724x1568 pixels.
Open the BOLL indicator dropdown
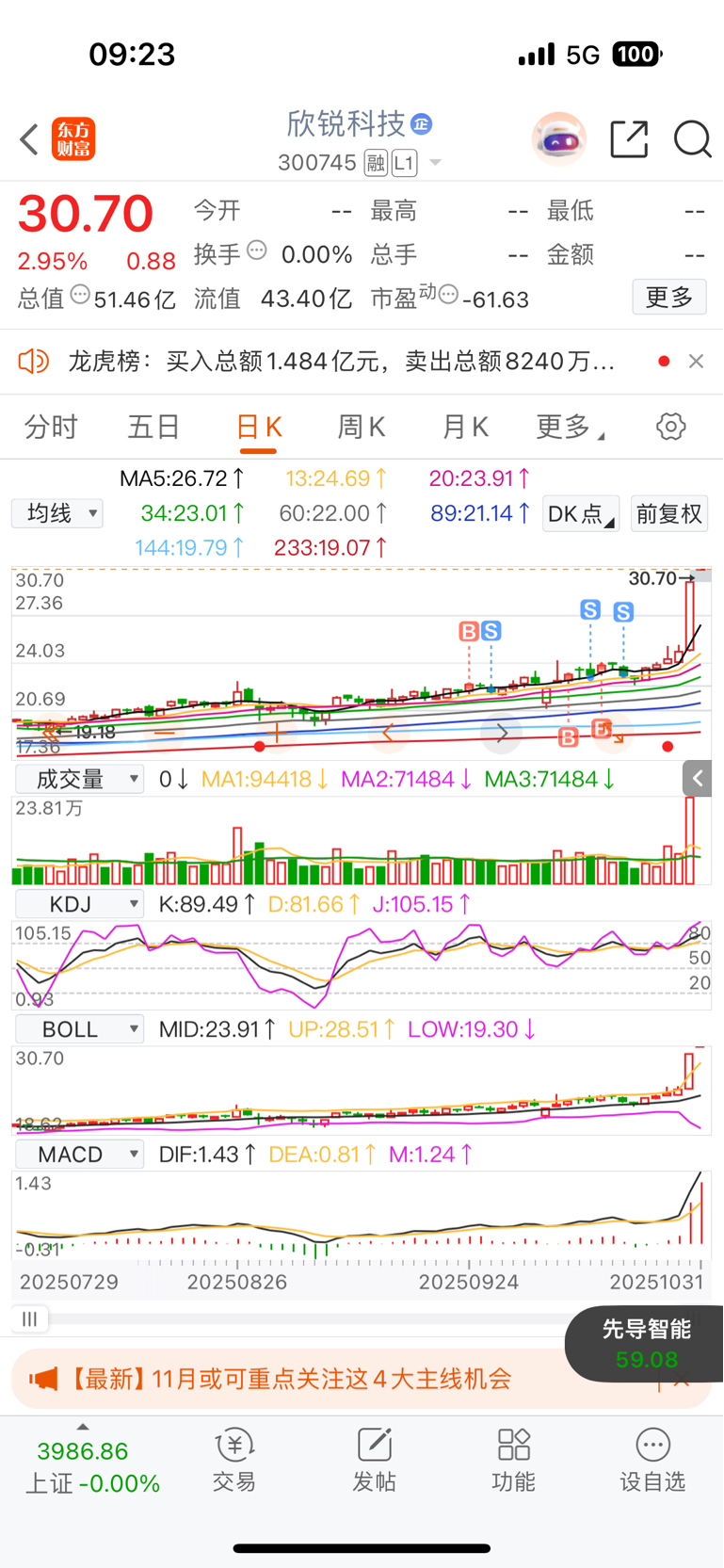click(80, 1029)
